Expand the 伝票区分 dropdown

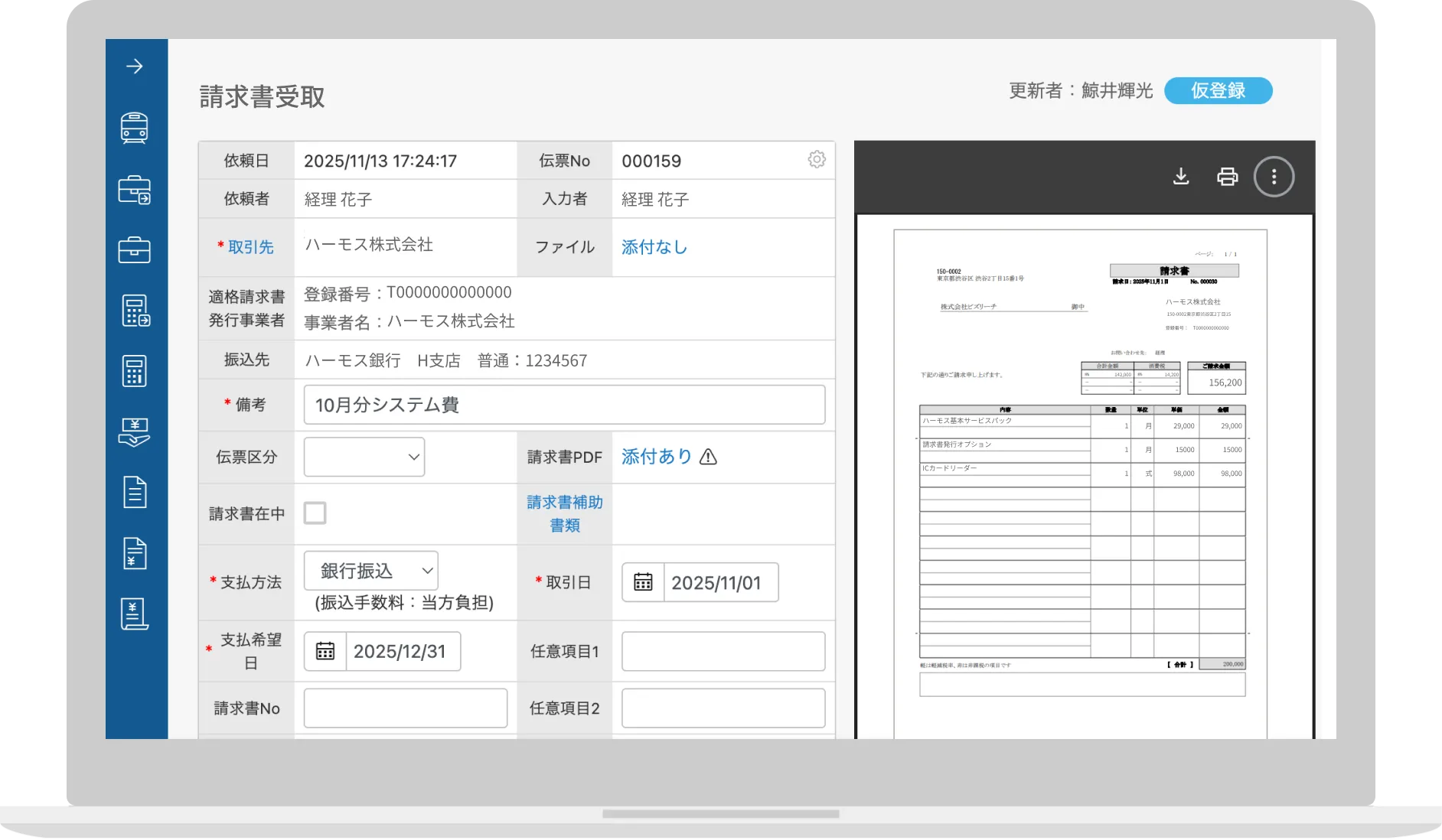tap(364, 457)
